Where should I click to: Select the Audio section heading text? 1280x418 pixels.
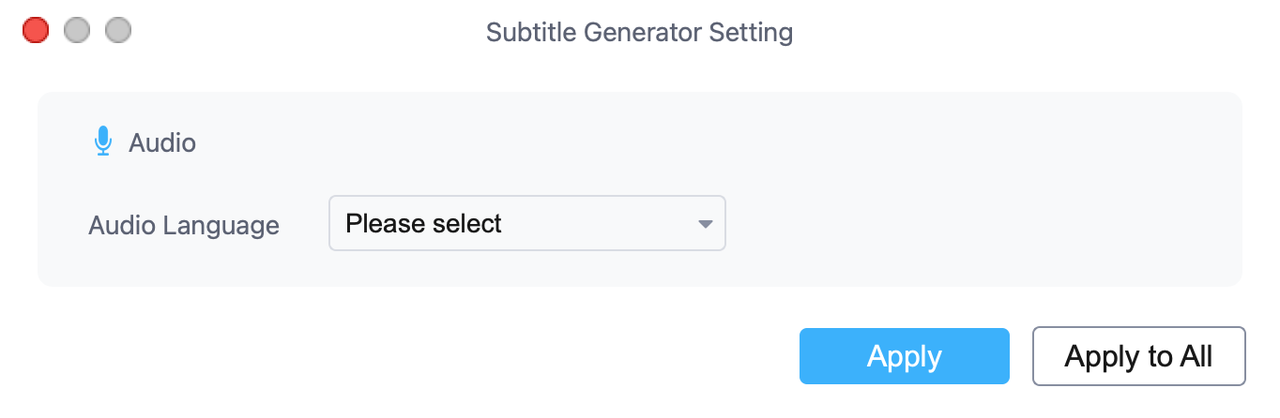pyautogui.click(x=162, y=143)
